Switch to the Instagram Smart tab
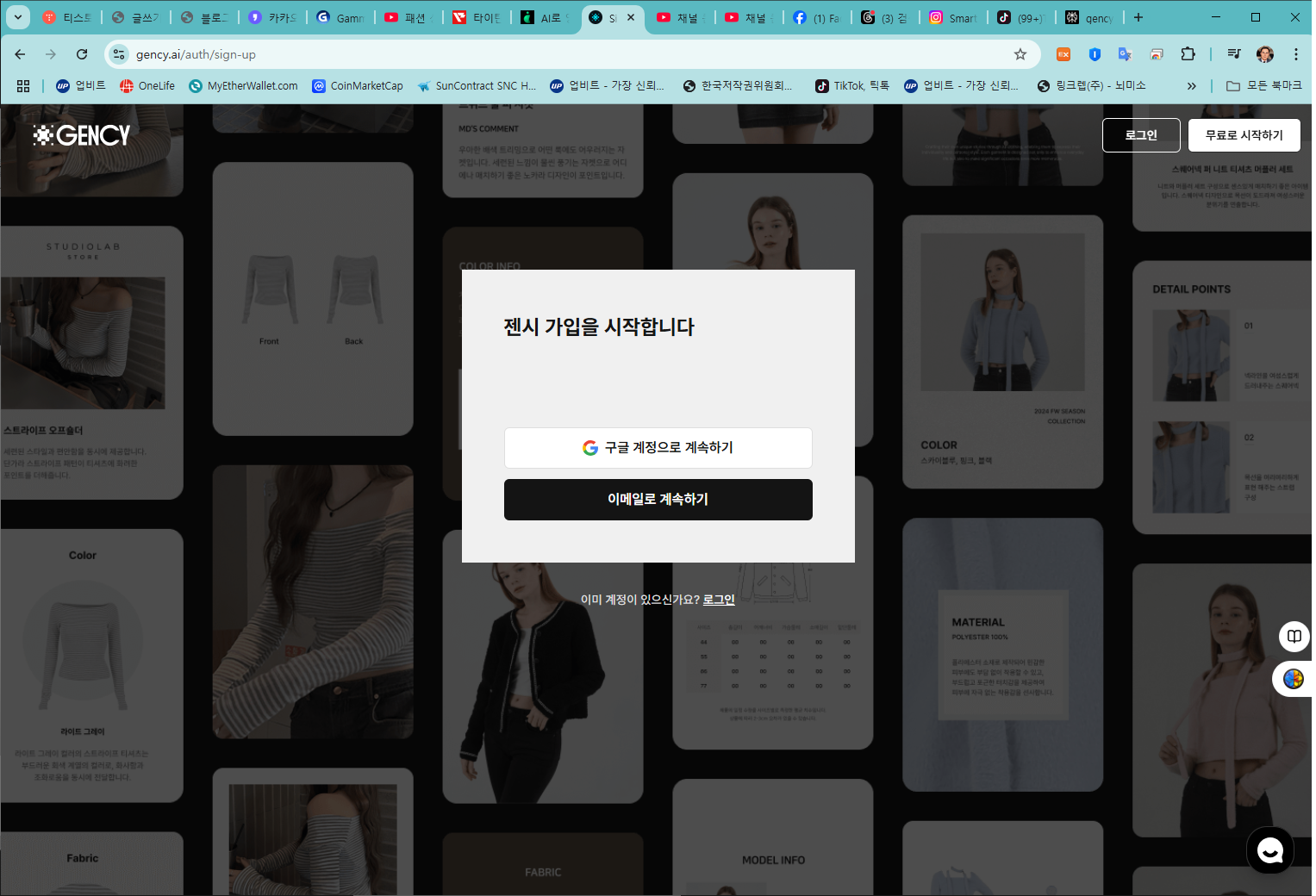This screenshot has width=1316, height=896. tap(955, 17)
